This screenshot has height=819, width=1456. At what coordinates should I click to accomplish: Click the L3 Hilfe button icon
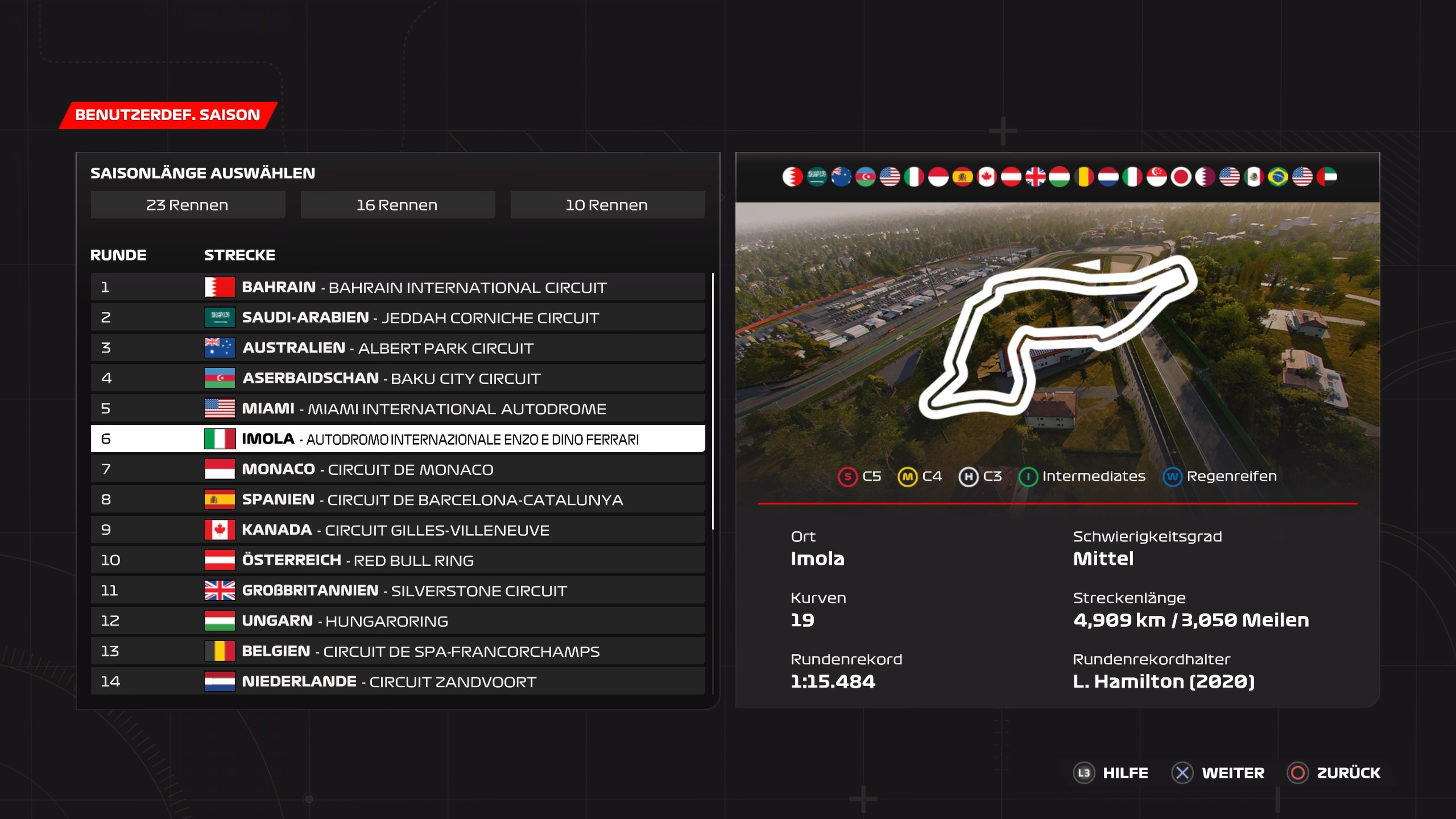[1084, 773]
